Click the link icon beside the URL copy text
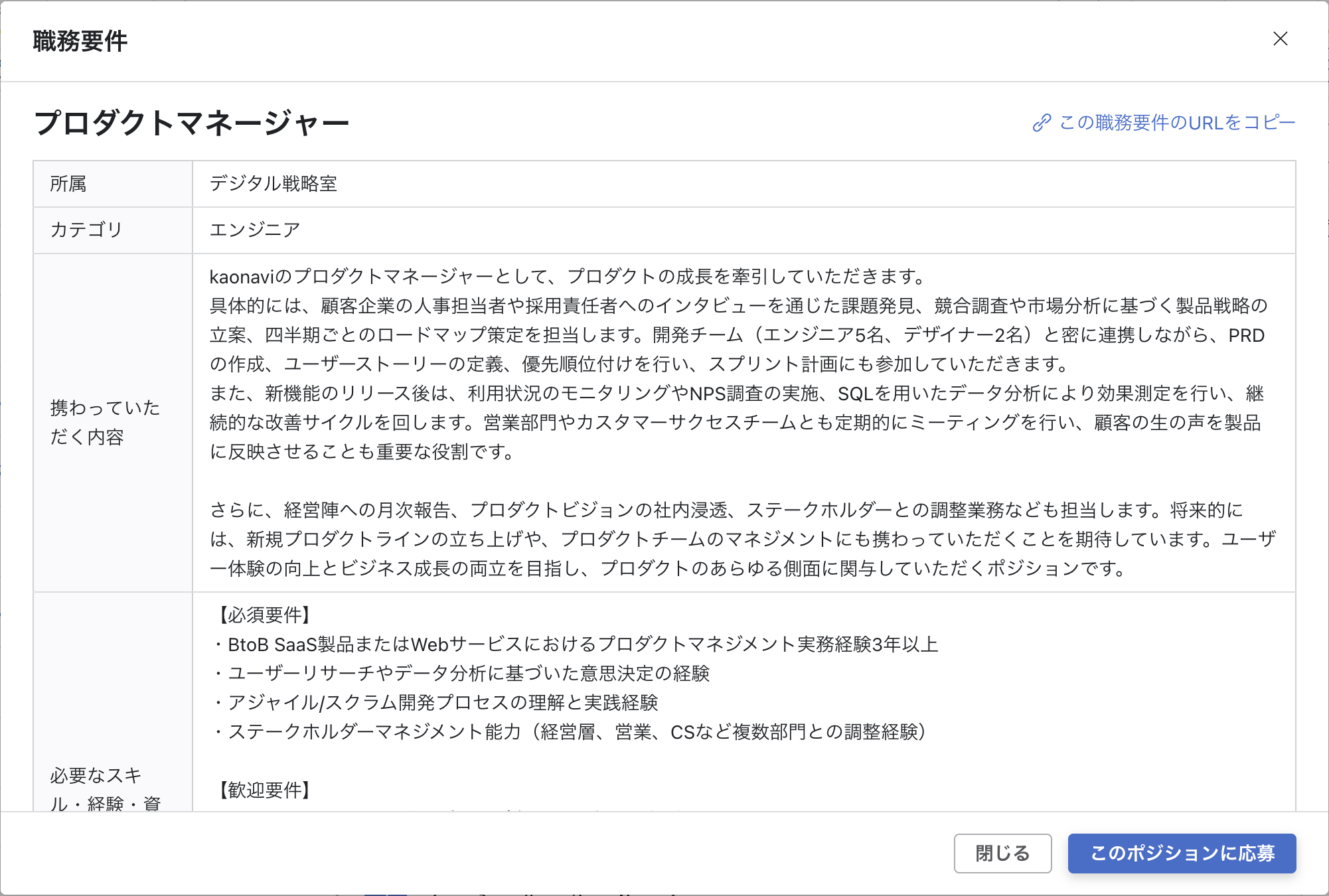 coord(1044,121)
